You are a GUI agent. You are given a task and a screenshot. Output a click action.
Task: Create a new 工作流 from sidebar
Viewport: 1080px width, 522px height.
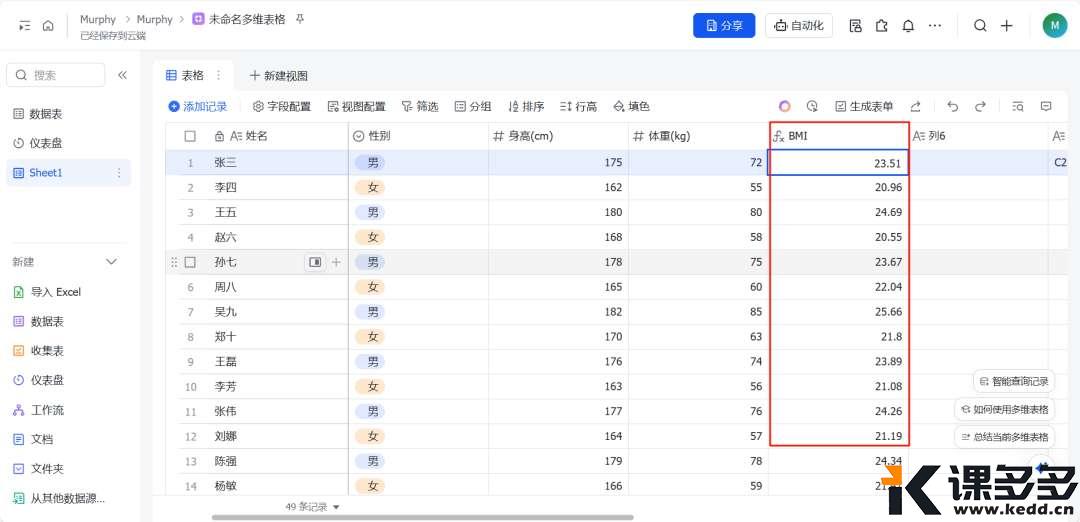click(x=39, y=410)
